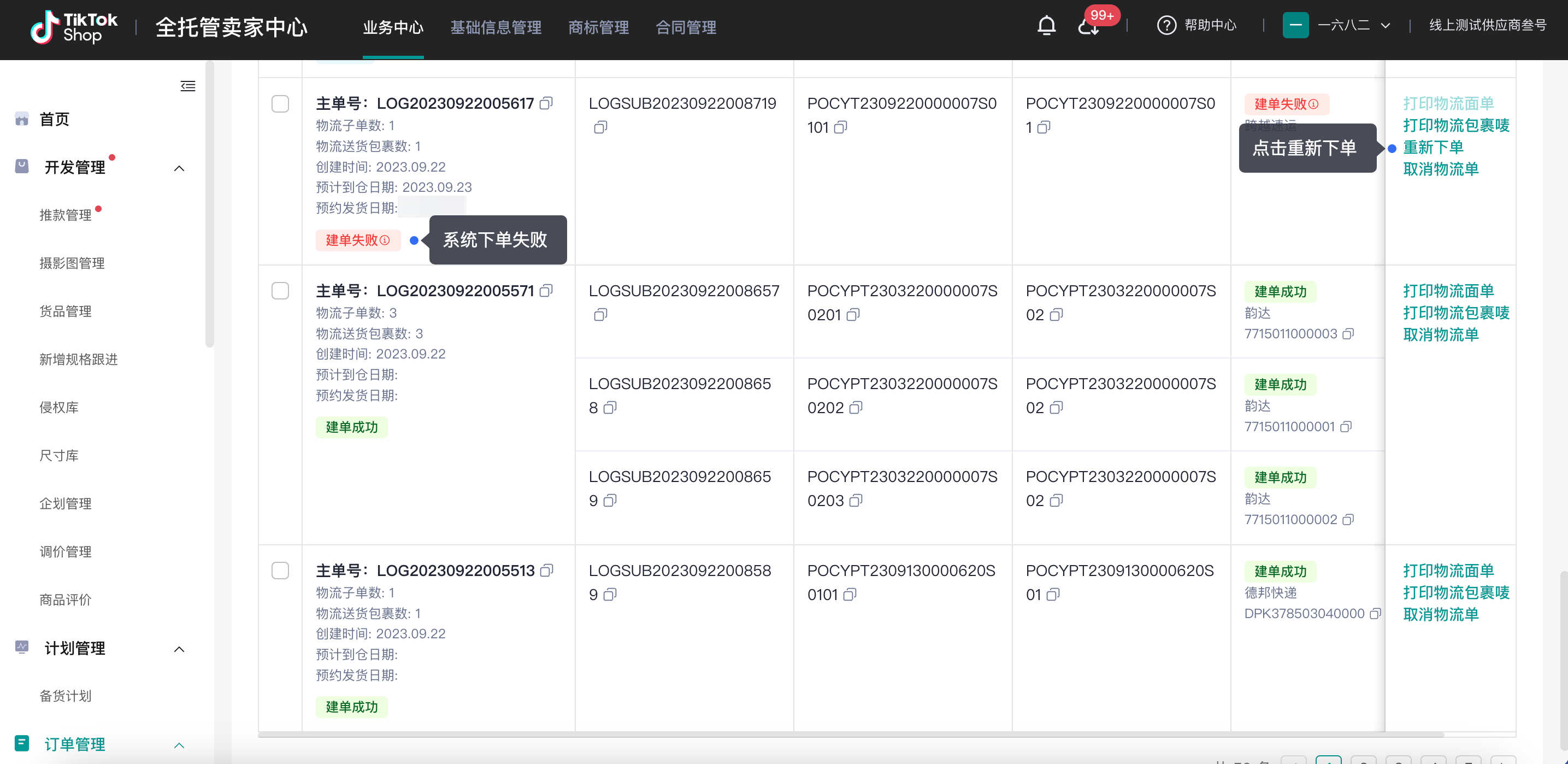
Task: Copy main order number LOG20230922005513
Action: tap(547, 571)
